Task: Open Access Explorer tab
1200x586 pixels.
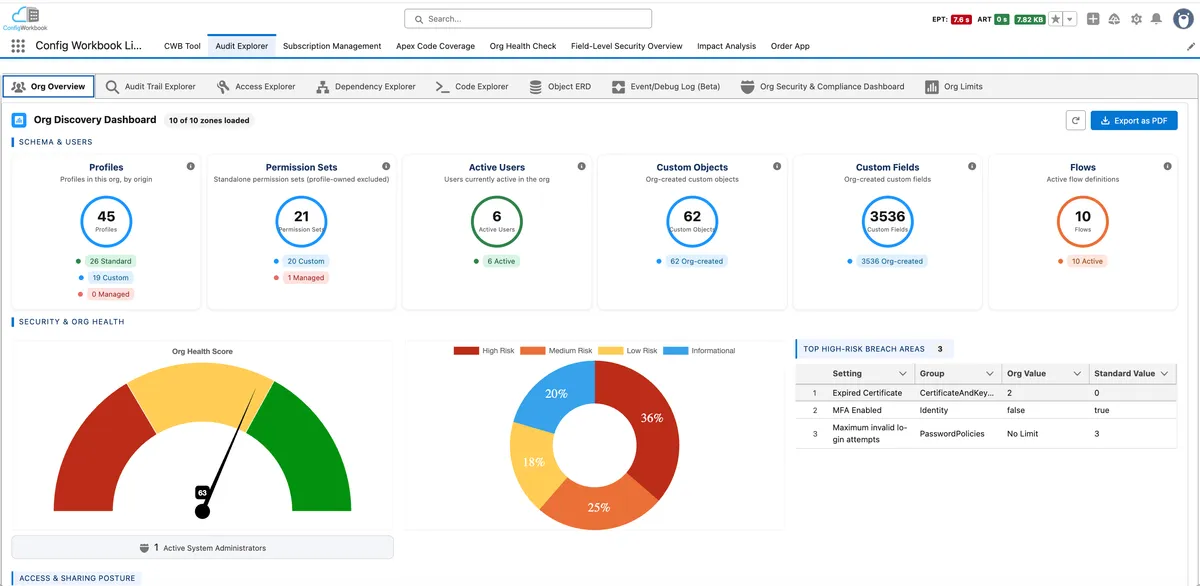Action: [256, 86]
